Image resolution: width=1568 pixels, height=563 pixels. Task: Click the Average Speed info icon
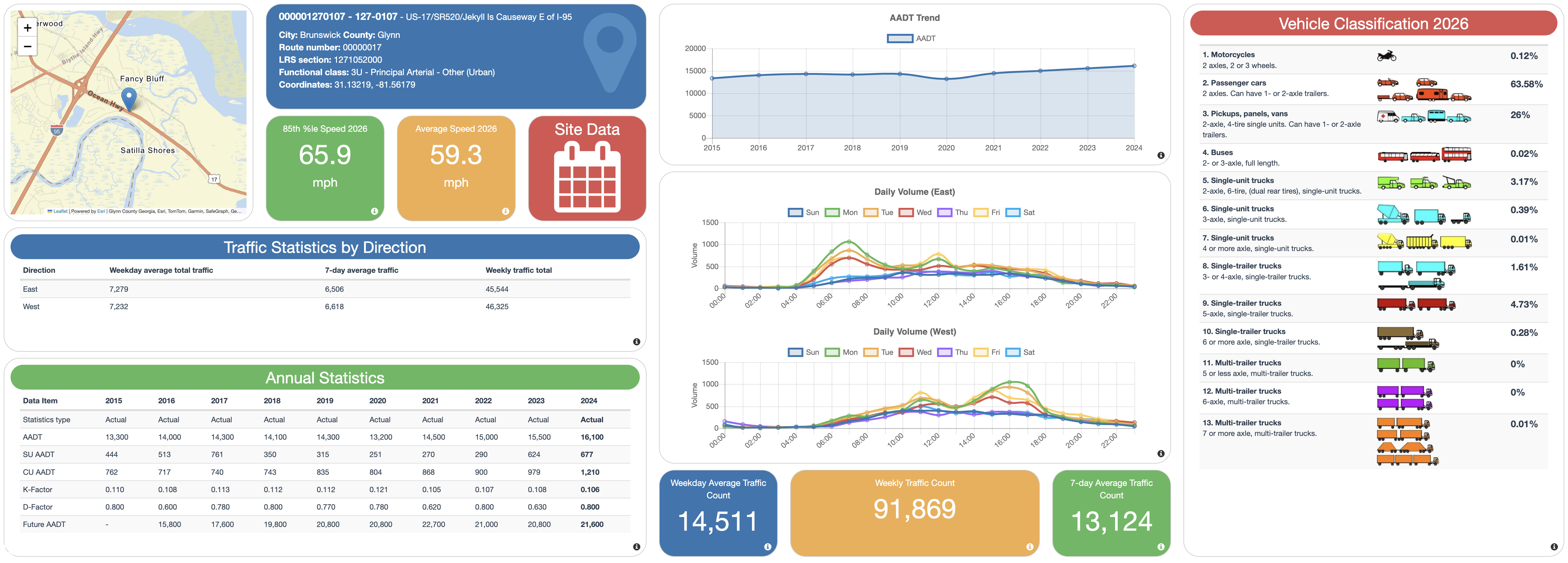[505, 211]
